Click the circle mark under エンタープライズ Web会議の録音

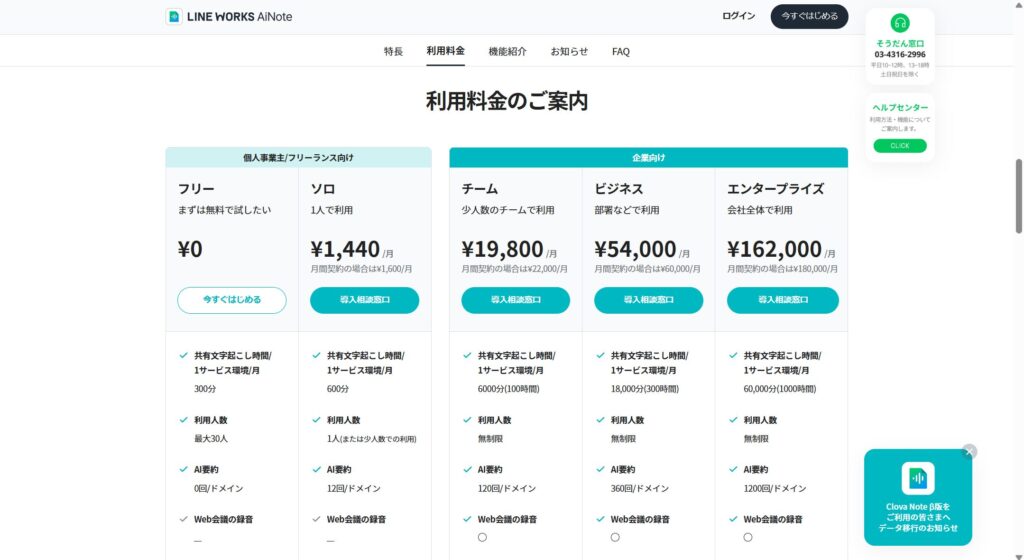tap(748, 537)
